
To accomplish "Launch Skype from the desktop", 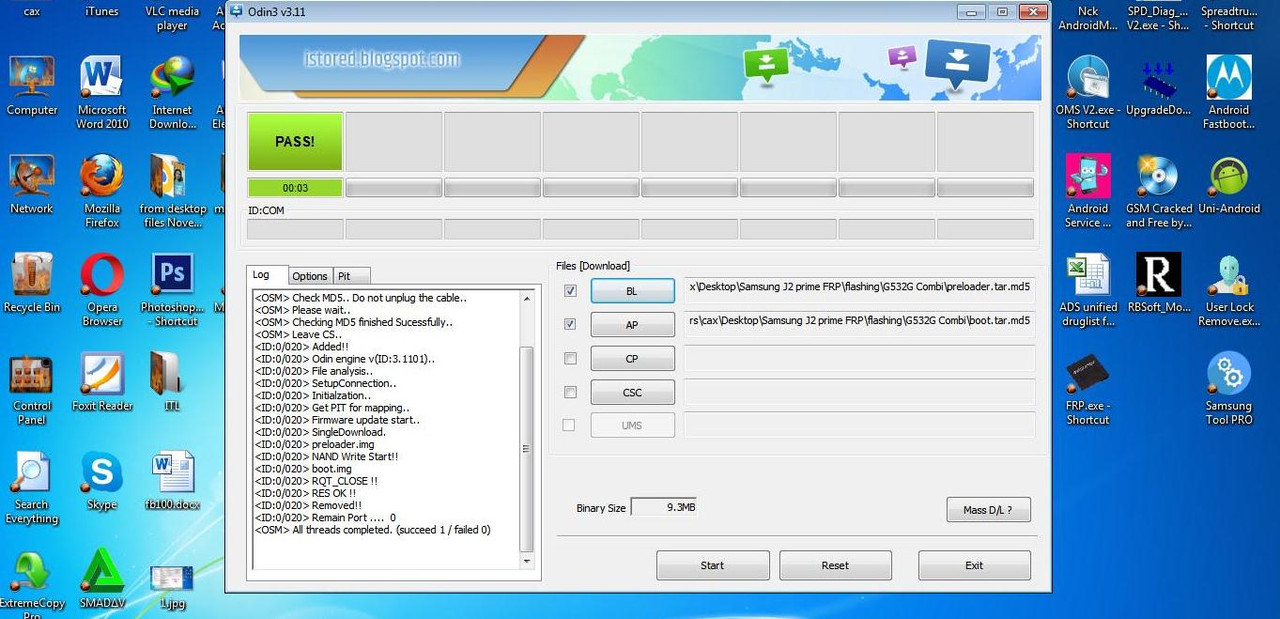I will pos(102,481).
